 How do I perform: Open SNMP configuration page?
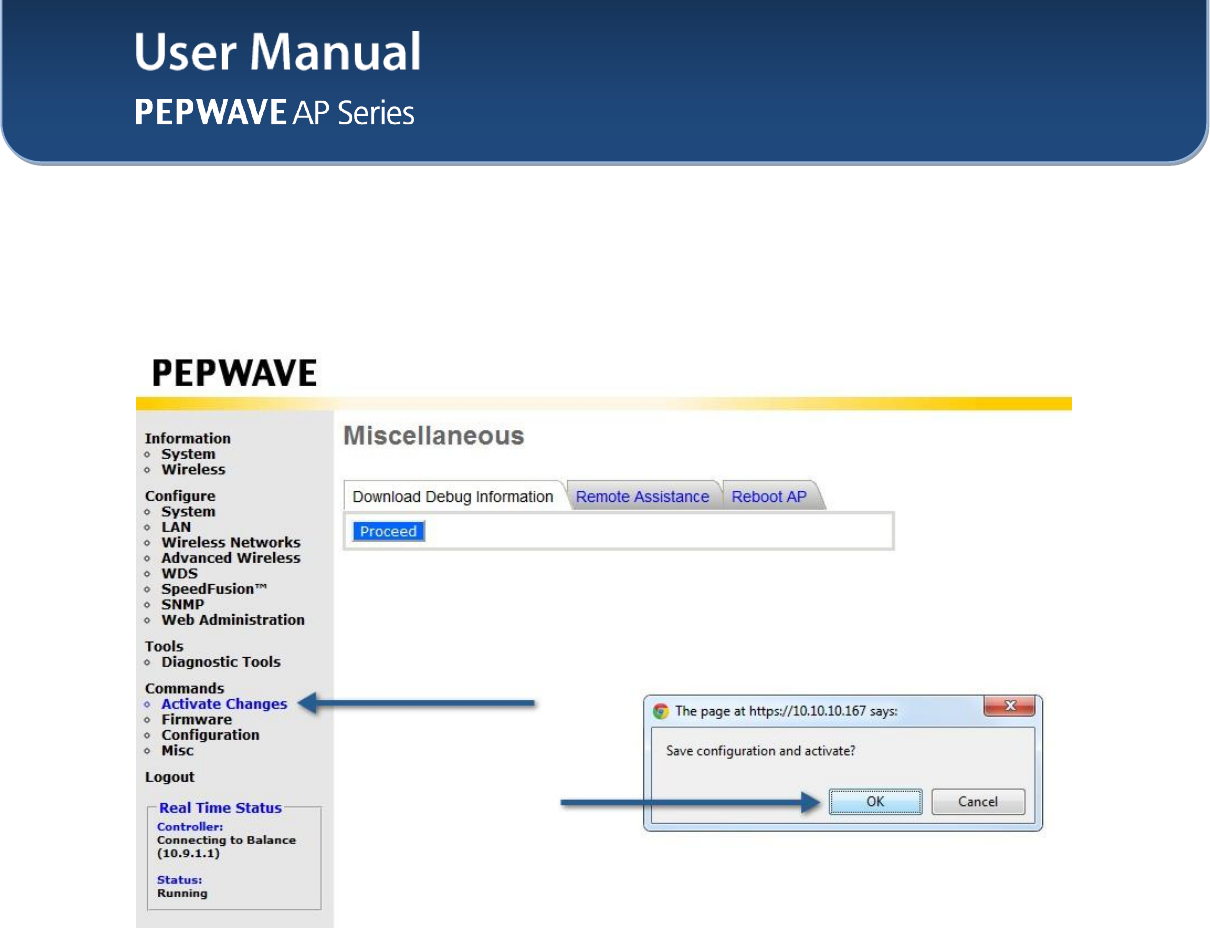coord(183,604)
